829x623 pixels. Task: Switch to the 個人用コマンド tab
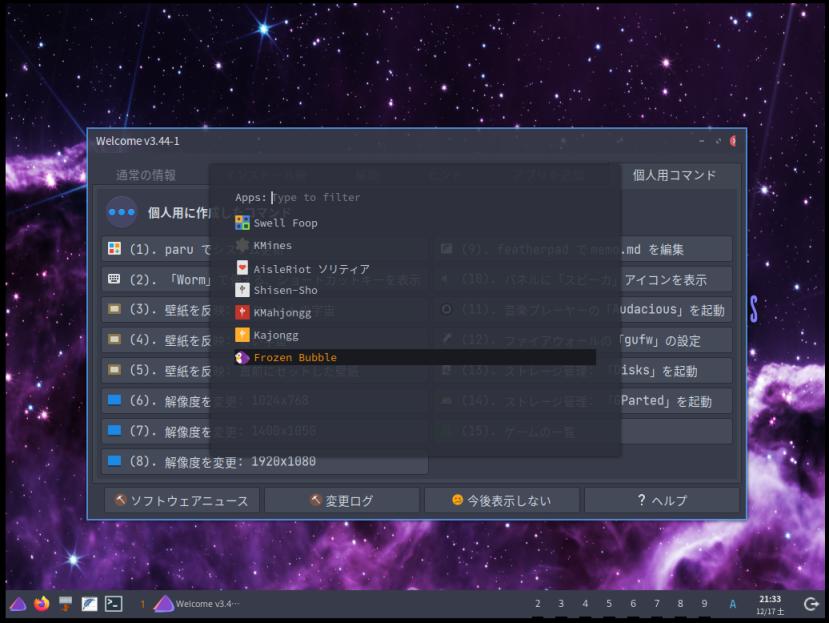click(x=674, y=175)
